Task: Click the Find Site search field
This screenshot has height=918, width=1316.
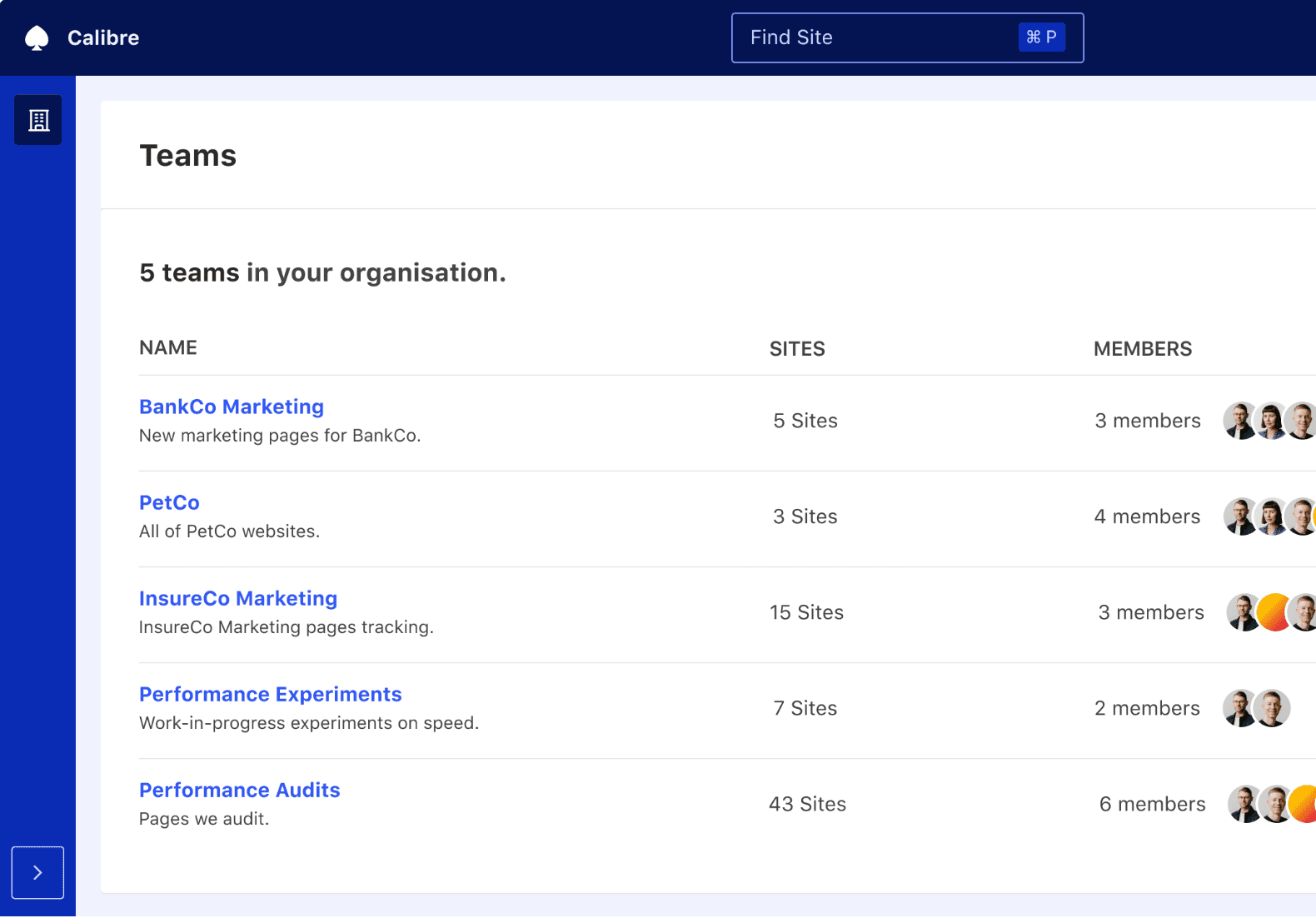Action: click(875, 37)
